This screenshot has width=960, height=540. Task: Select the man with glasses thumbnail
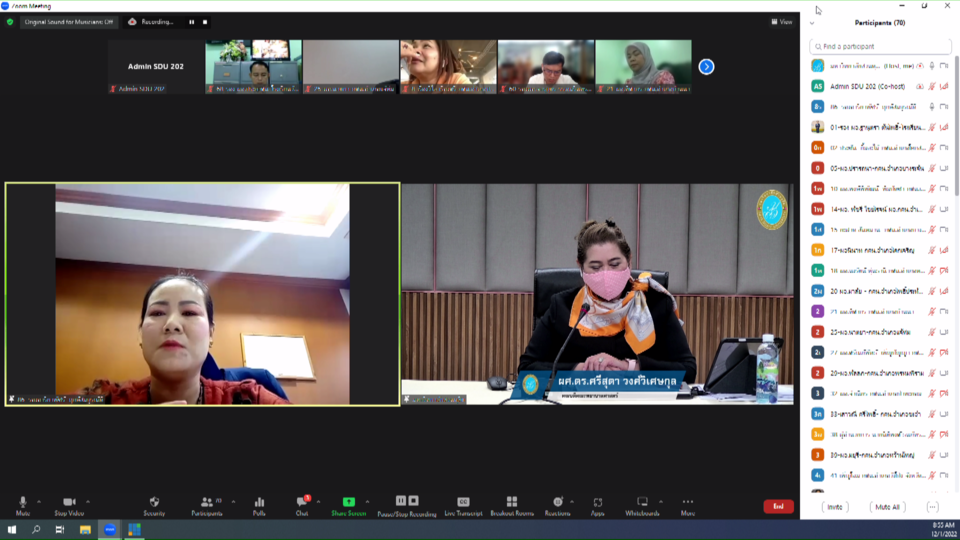[x=546, y=67]
